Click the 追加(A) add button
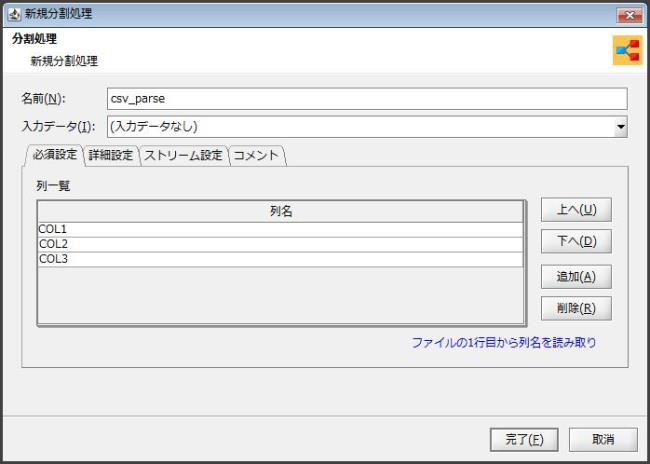 click(x=575, y=277)
